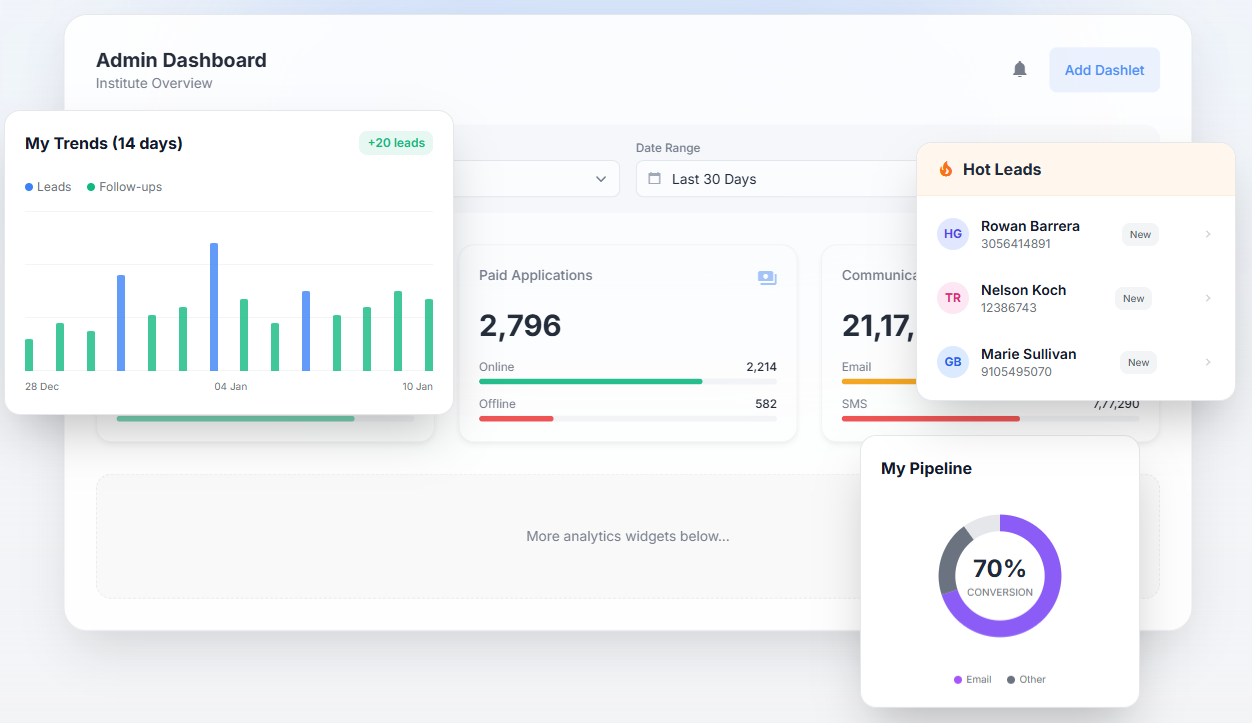Click the Add Dashlet button

(x=1104, y=70)
